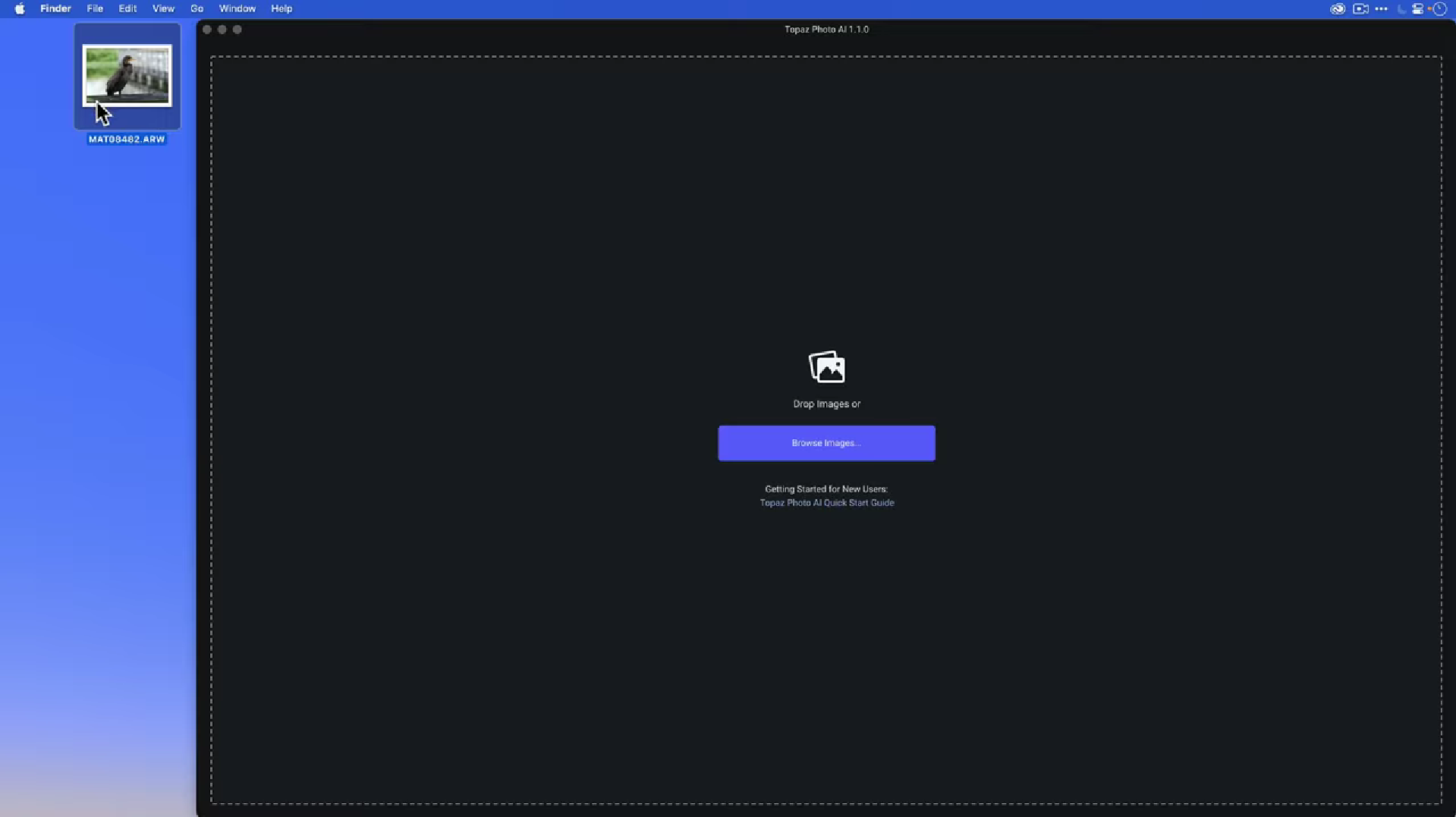Viewport: 1456px width, 817px height.
Task: Open Control Center from menu bar
Action: coord(1417,9)
